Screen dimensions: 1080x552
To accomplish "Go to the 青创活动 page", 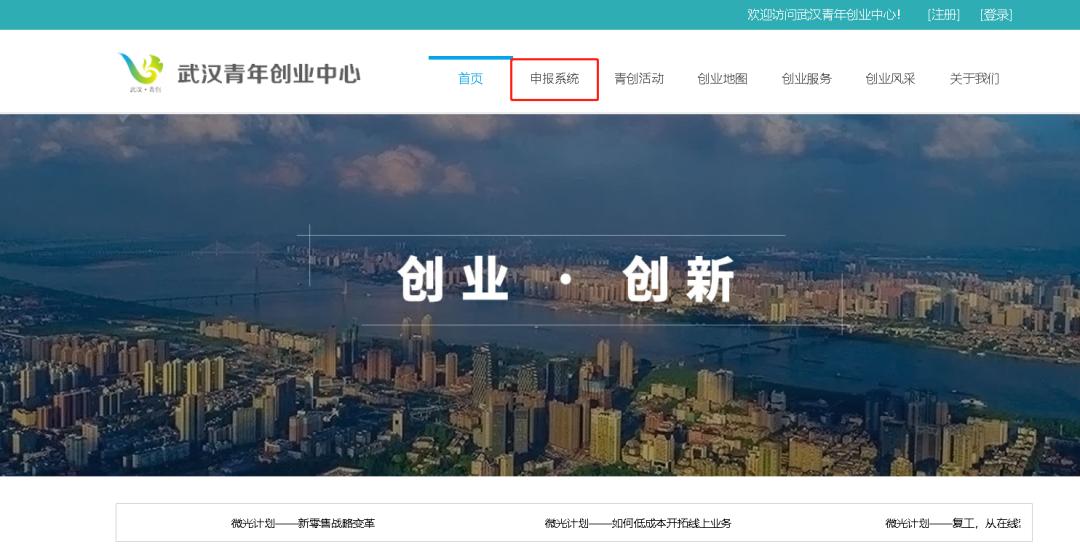I will (638, 79).
